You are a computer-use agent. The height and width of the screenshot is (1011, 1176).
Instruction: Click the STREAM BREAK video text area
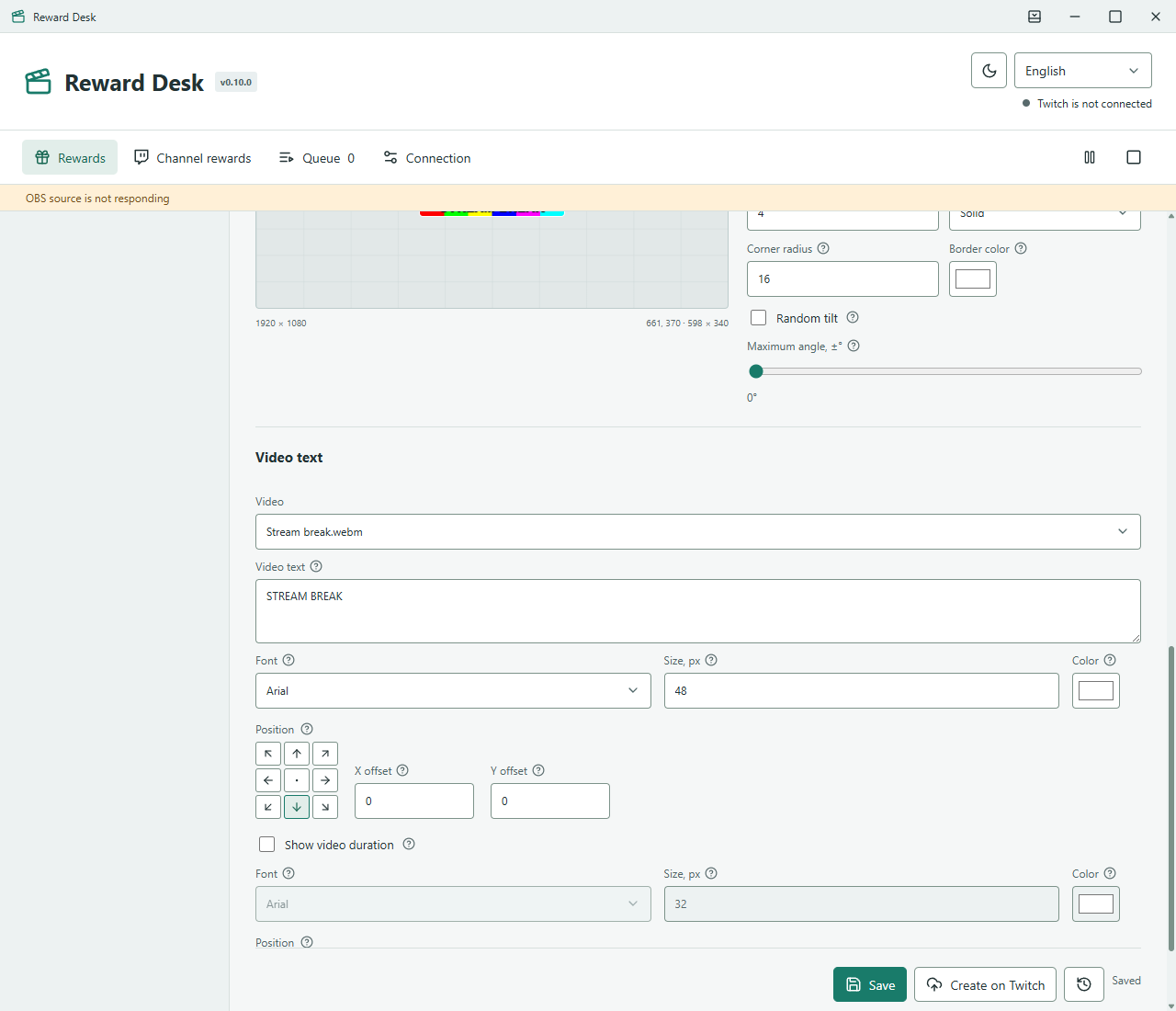pos(698,611)
